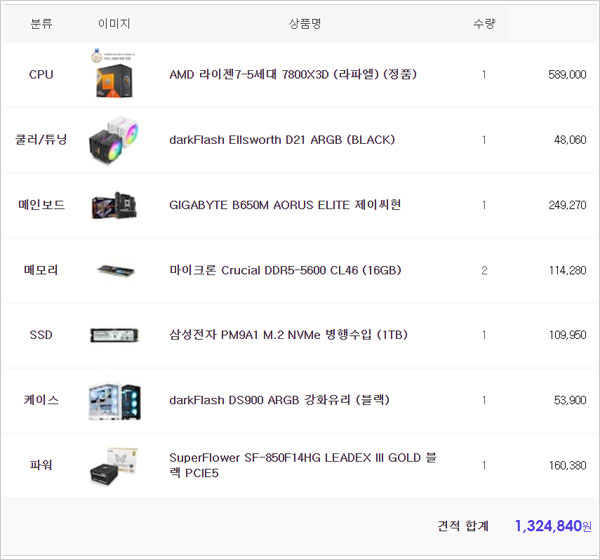Screen dimensions: 600x560
Task: Open GIGABYTE B650M AORUS ELITE 제이씨현 name
Action: point(285,205)
